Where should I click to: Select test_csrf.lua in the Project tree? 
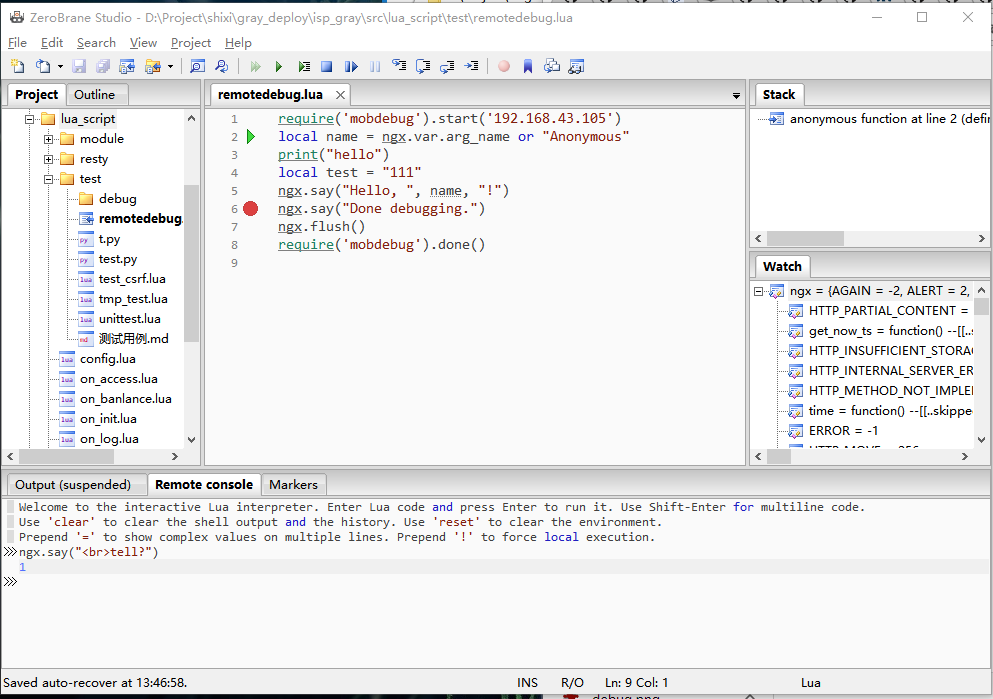(134, 278)
